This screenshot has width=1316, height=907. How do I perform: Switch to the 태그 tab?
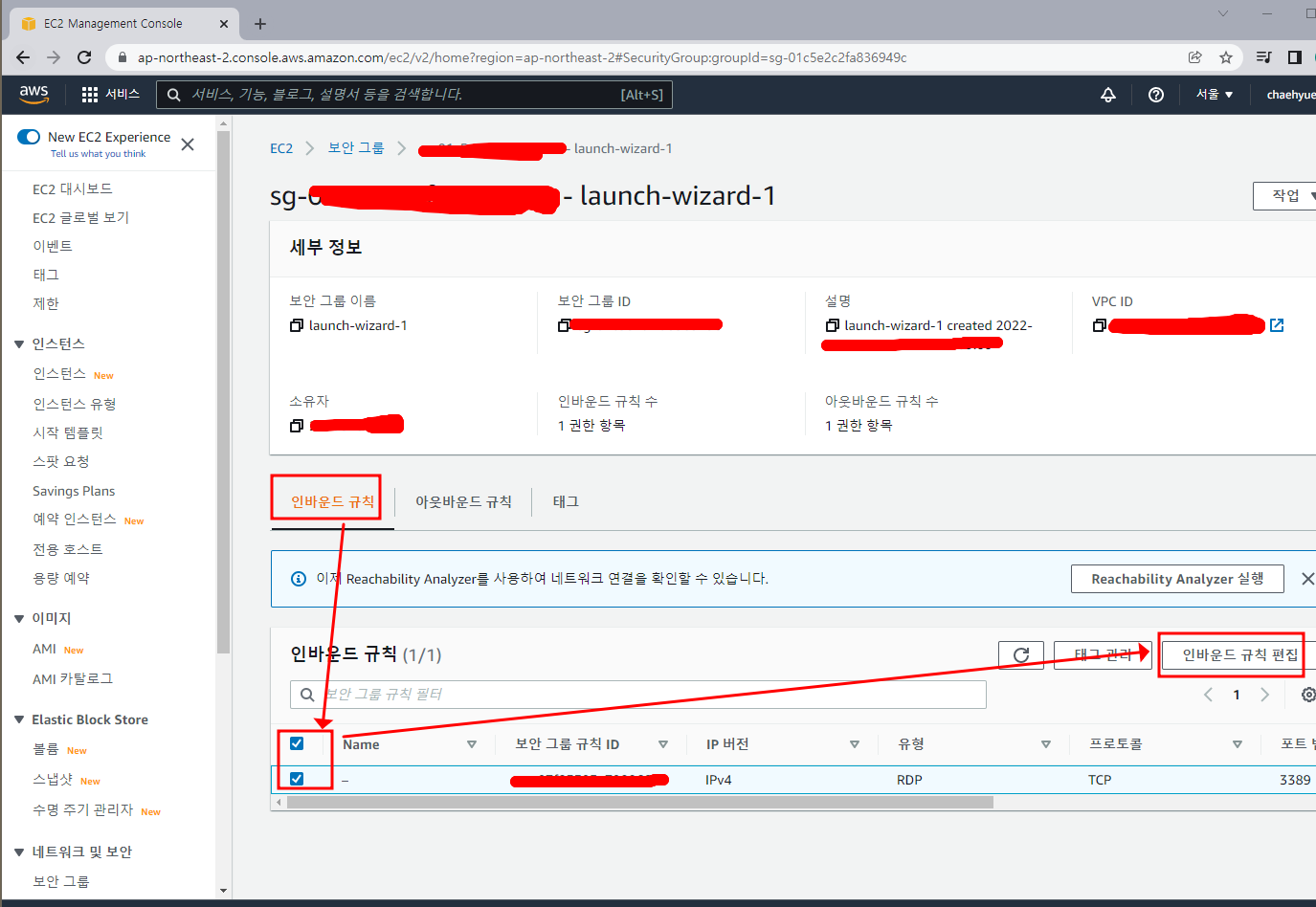pos(565,500)
